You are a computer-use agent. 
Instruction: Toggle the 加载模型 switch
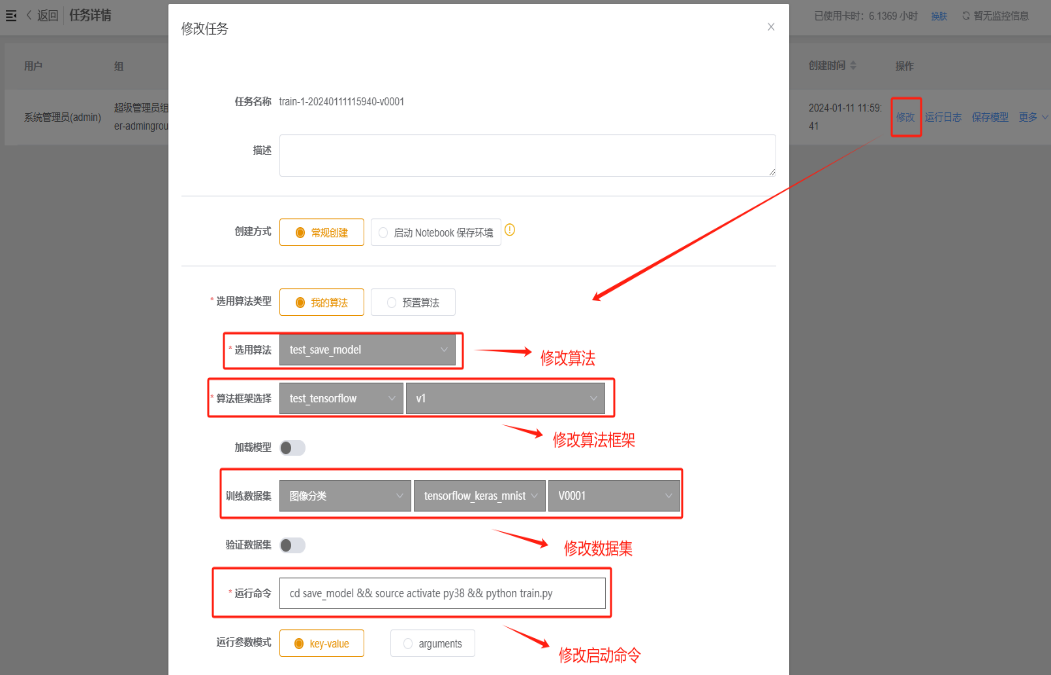click(x=292, y=448)
